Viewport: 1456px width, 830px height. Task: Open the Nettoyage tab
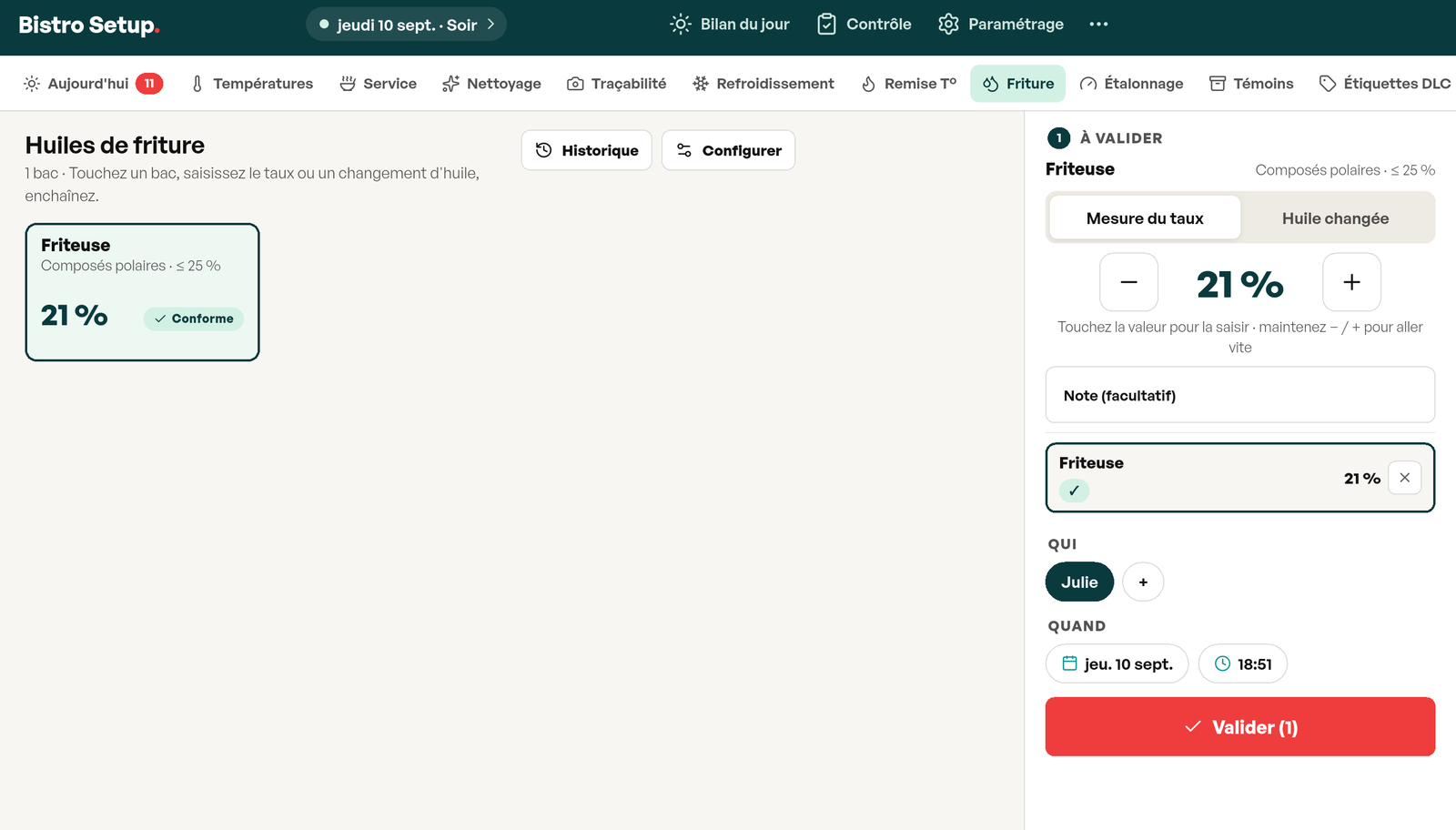coord(491,84)
